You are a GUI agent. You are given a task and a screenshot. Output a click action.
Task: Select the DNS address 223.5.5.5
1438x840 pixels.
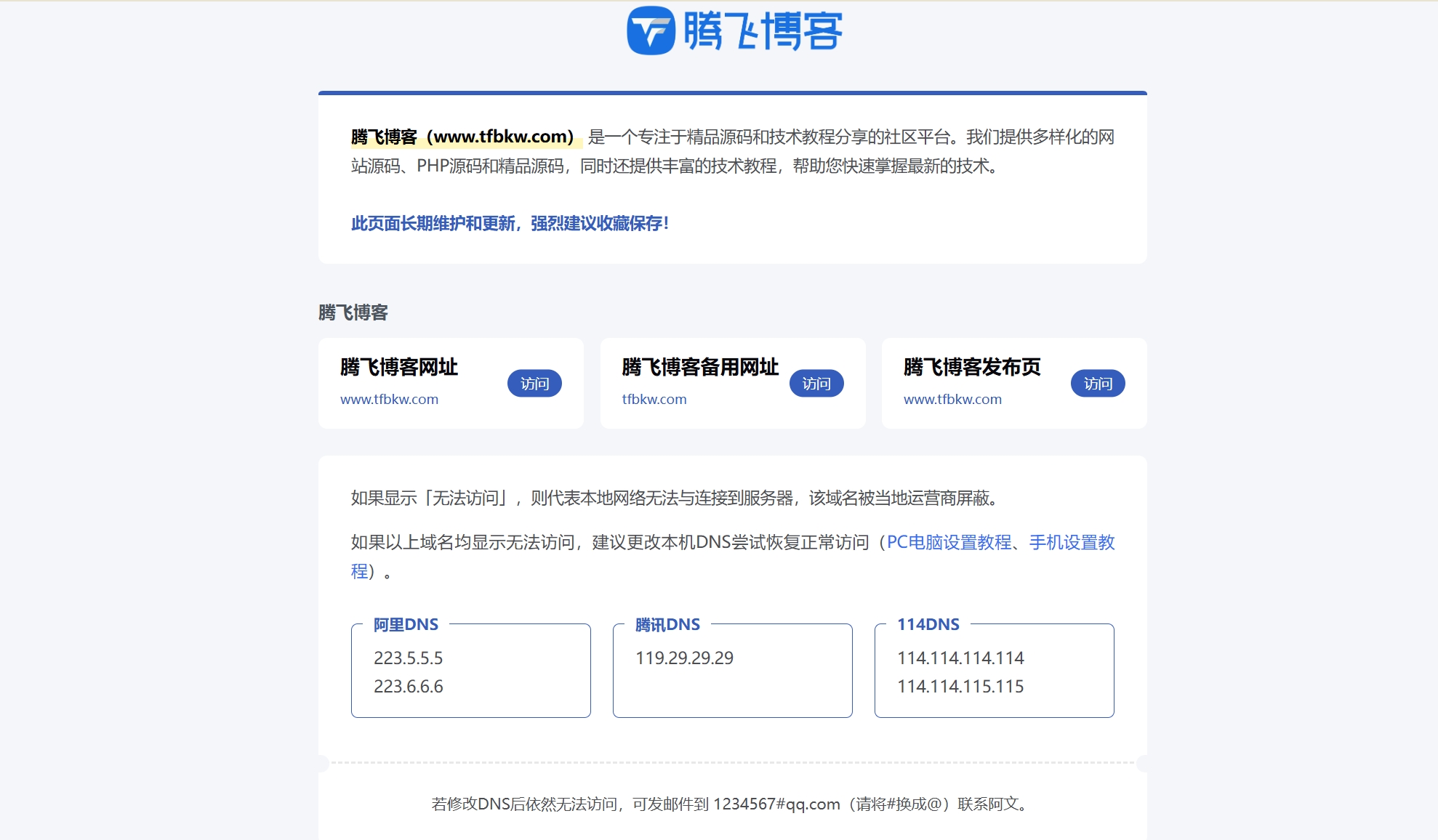[x=408, y=658]
